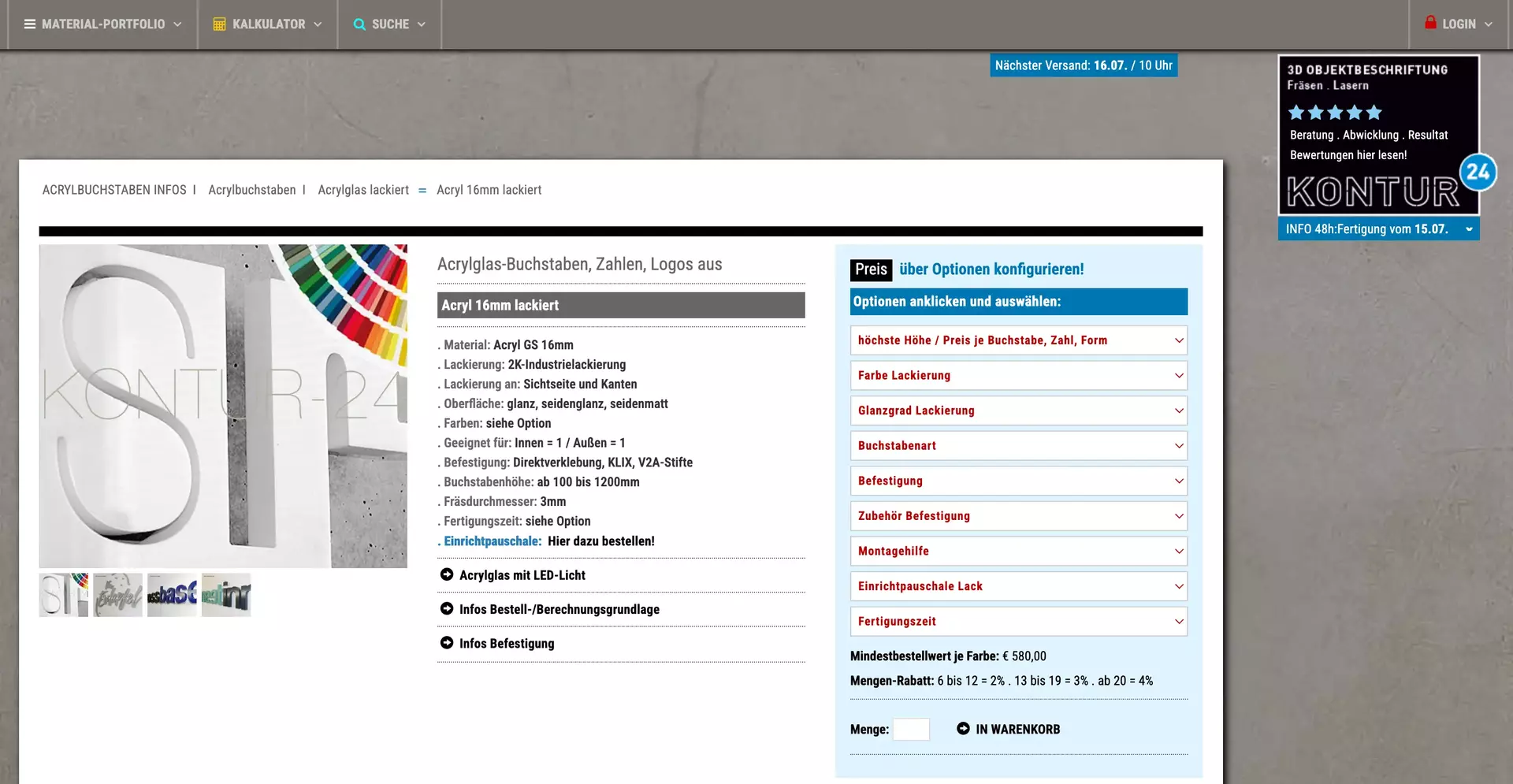Expand the Montagehilfe dropdown
This screenshot has width=1513, height=784.
click(1019, 551)
